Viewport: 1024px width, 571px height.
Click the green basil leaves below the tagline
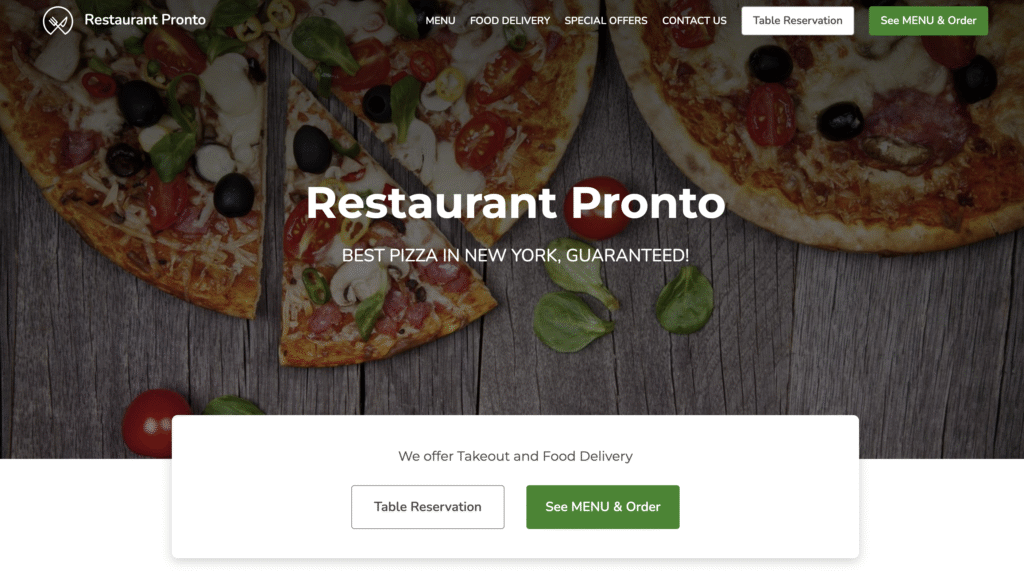[x=620, y=301]
